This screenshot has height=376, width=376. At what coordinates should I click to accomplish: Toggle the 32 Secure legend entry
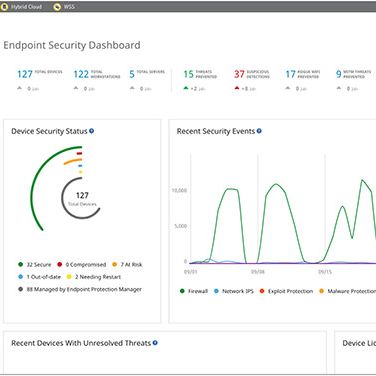(35, 265)
